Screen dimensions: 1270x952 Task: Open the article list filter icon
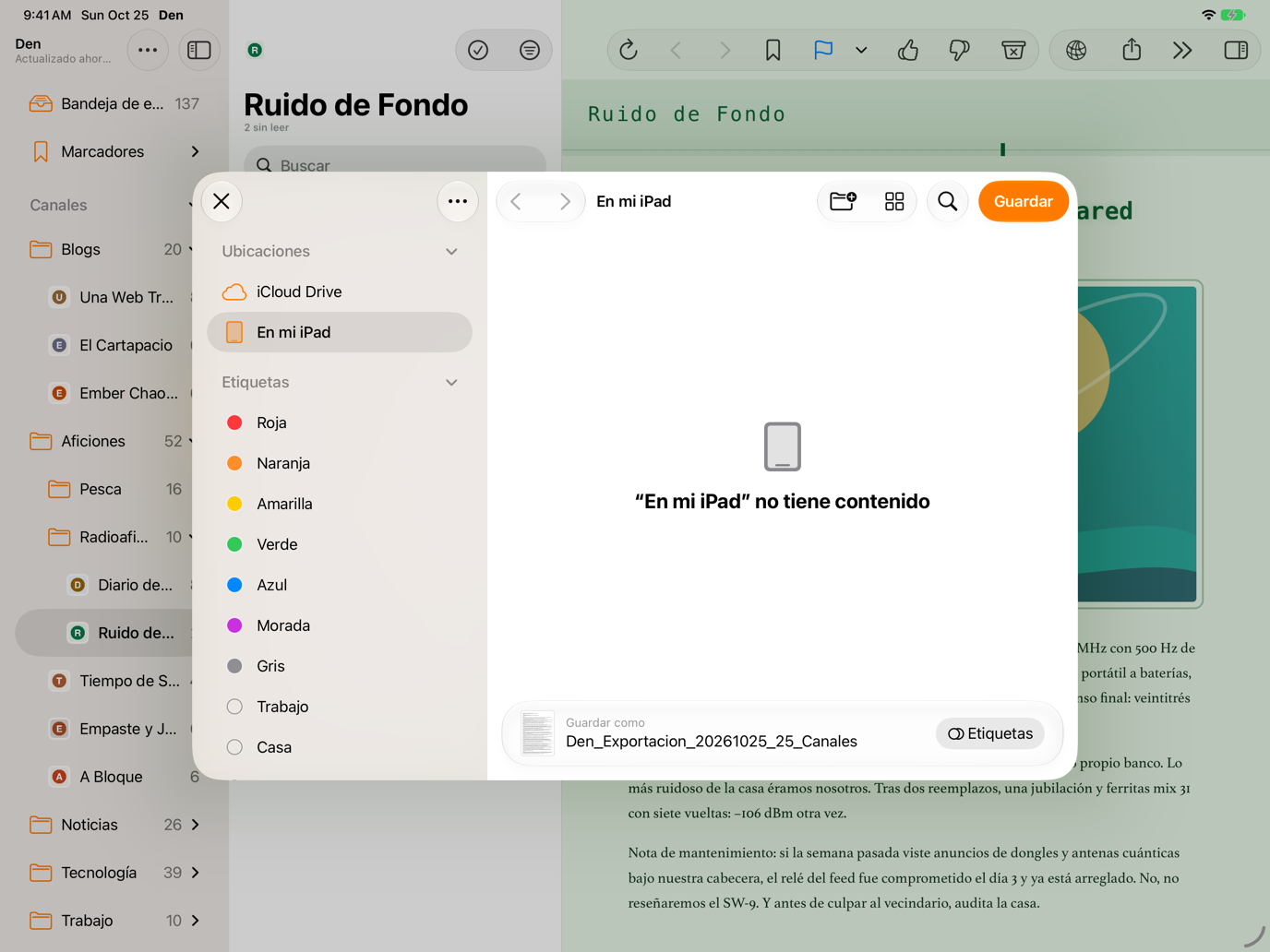click(530, 50)
